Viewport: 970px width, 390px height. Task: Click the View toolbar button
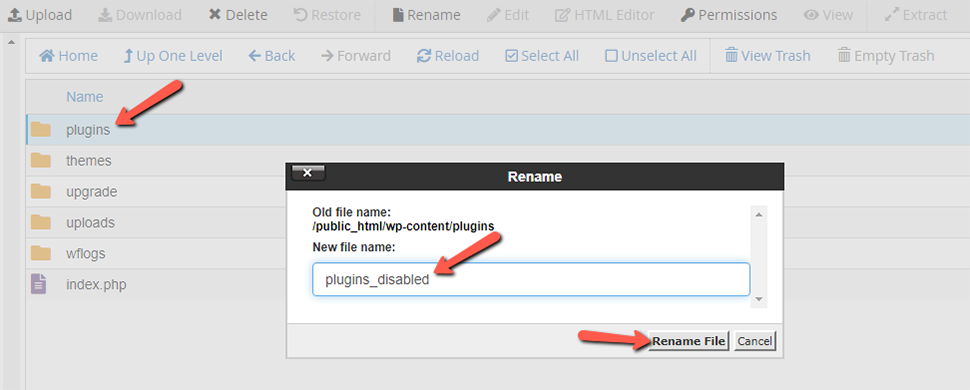pyautogui.click(x=828, y=15)
